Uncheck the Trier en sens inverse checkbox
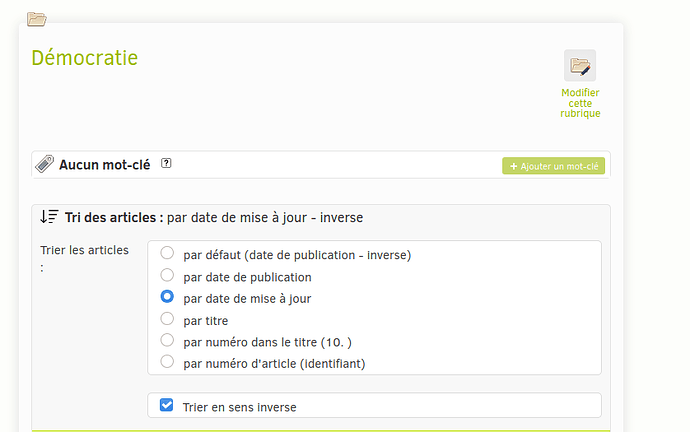690x432 pixels. (x=166, y=405)
